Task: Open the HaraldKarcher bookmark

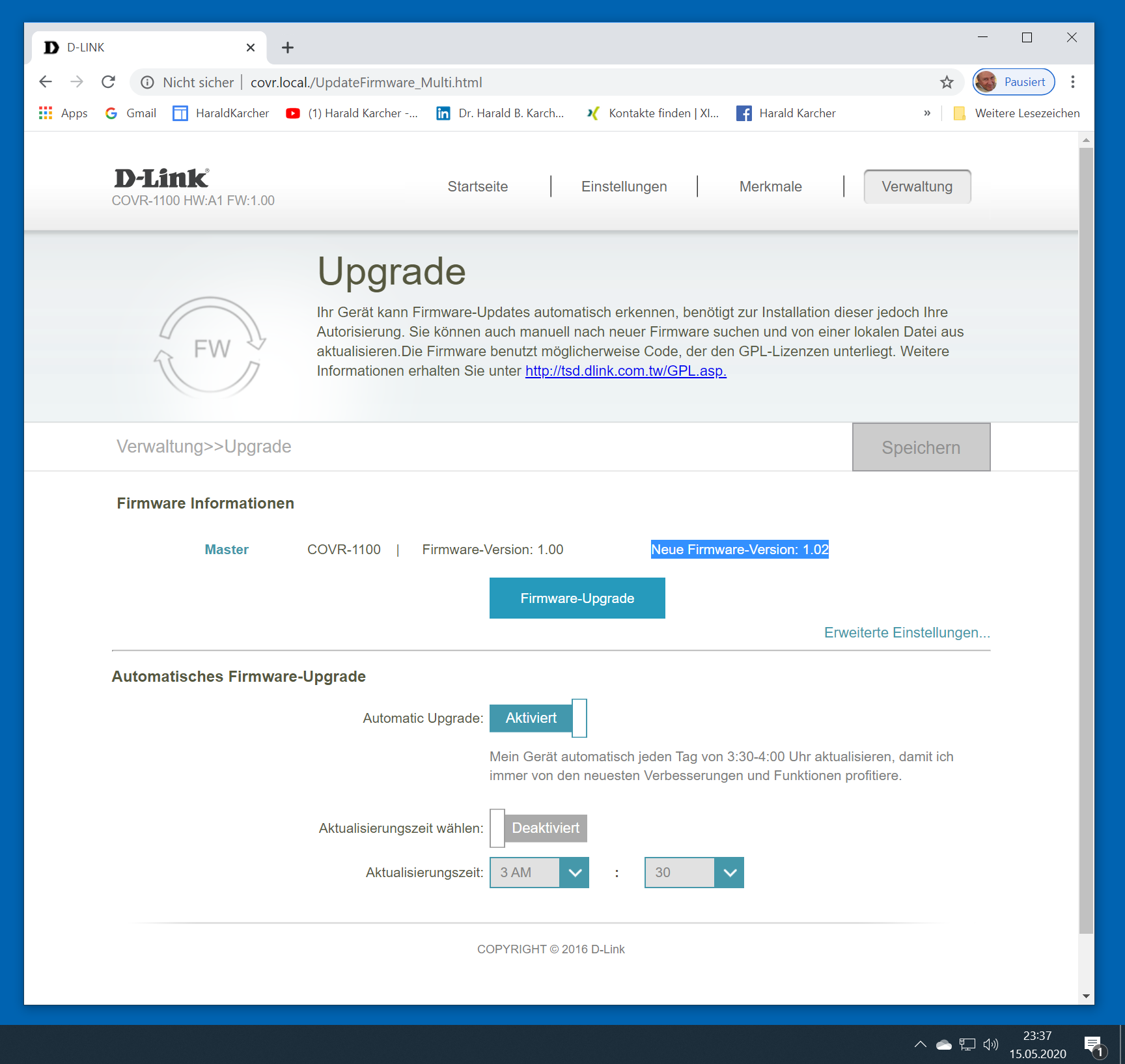Action: 221,113
